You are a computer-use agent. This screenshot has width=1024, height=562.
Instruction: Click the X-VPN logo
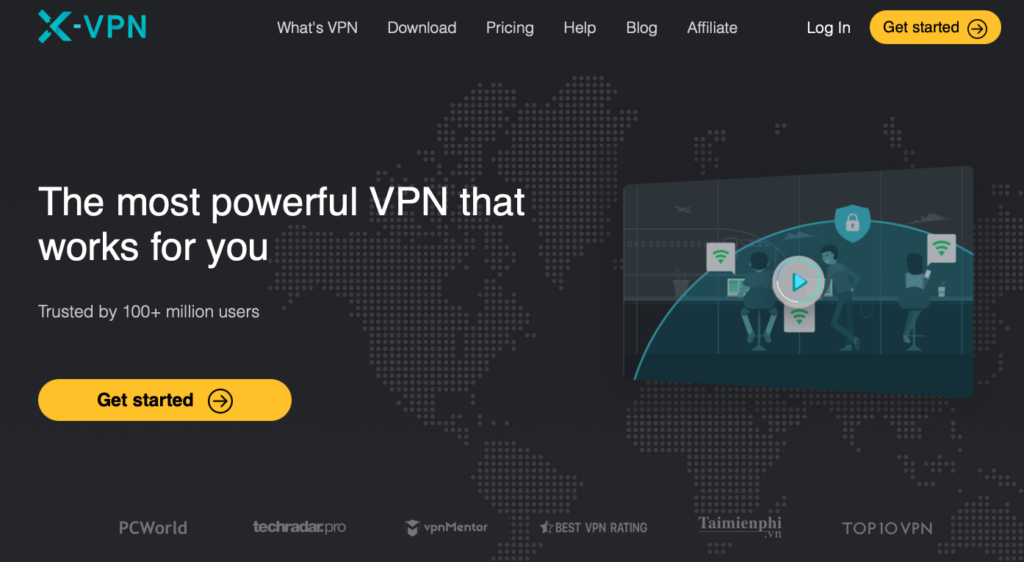[x=92, y=27]
